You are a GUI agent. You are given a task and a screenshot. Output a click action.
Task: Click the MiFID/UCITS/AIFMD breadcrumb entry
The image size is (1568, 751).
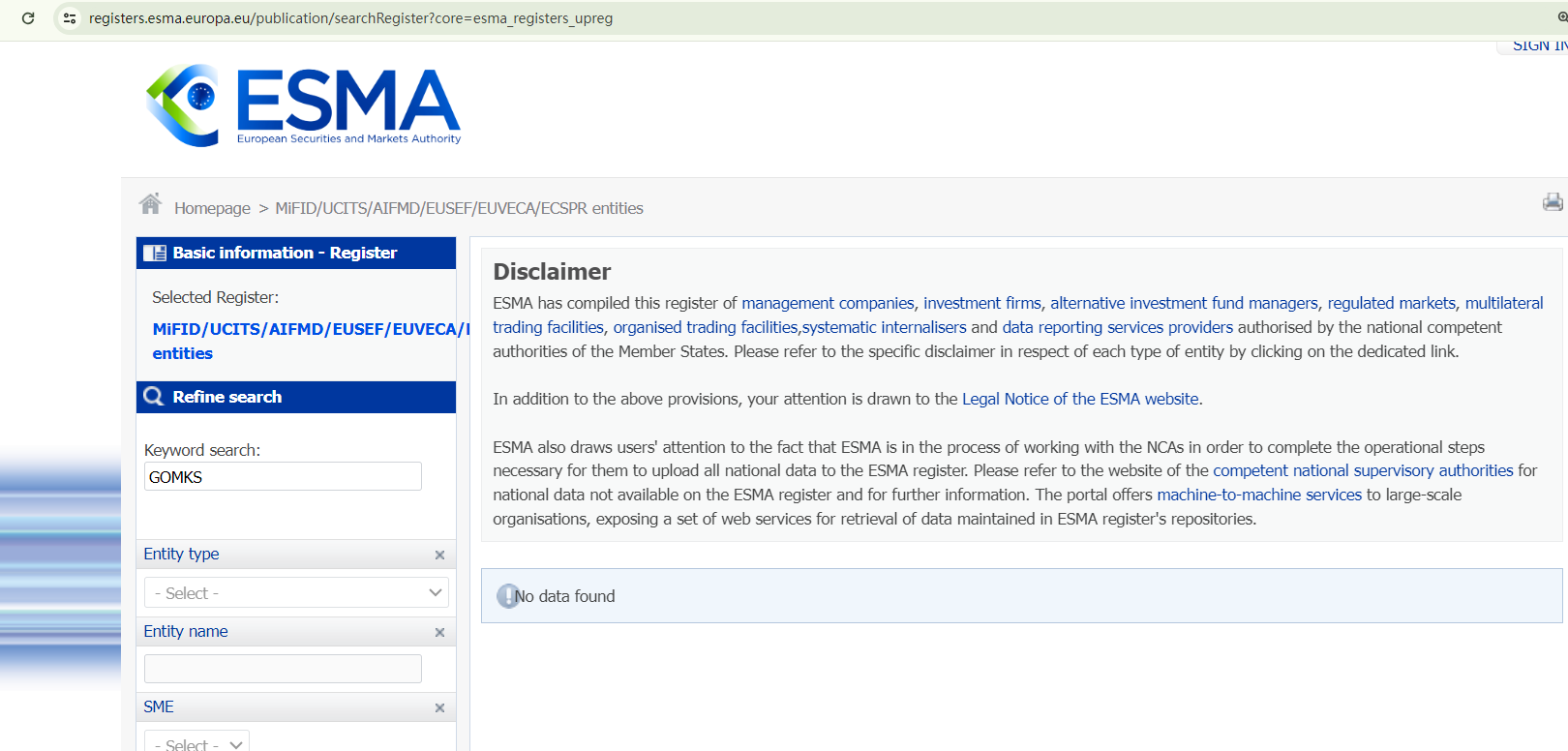tap(459, 208)
